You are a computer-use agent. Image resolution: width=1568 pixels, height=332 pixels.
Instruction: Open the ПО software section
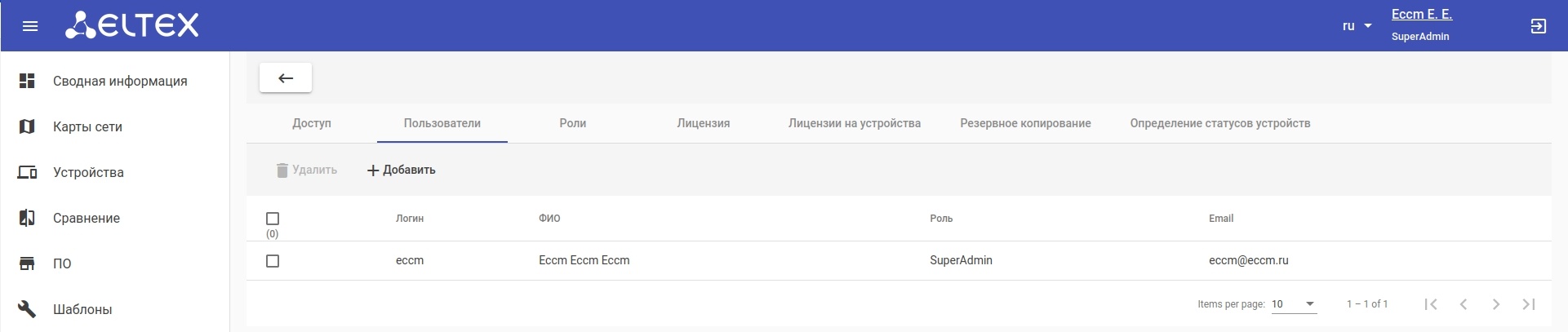tap(62, 263)
